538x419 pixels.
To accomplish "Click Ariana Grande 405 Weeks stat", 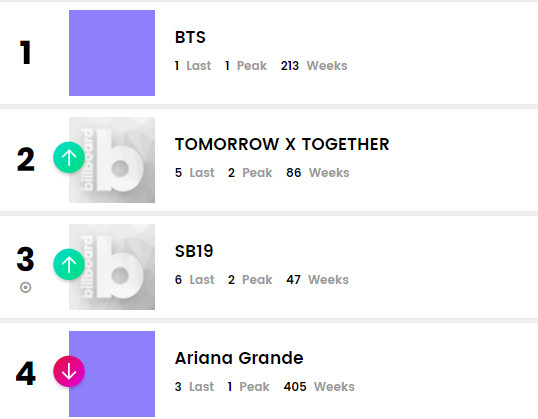I will pyautogui.click(x=319, y=387).
